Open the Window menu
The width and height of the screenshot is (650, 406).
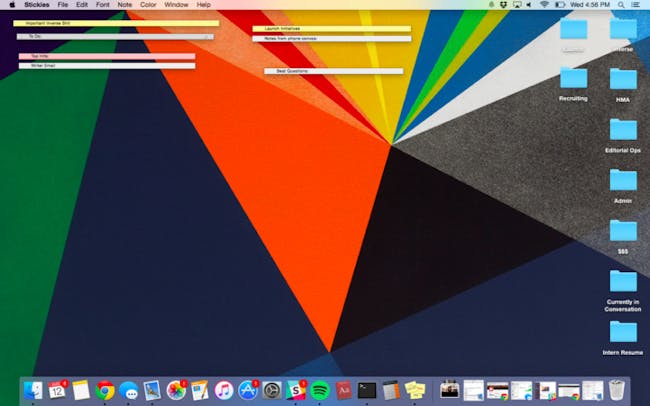coord(176,5)
